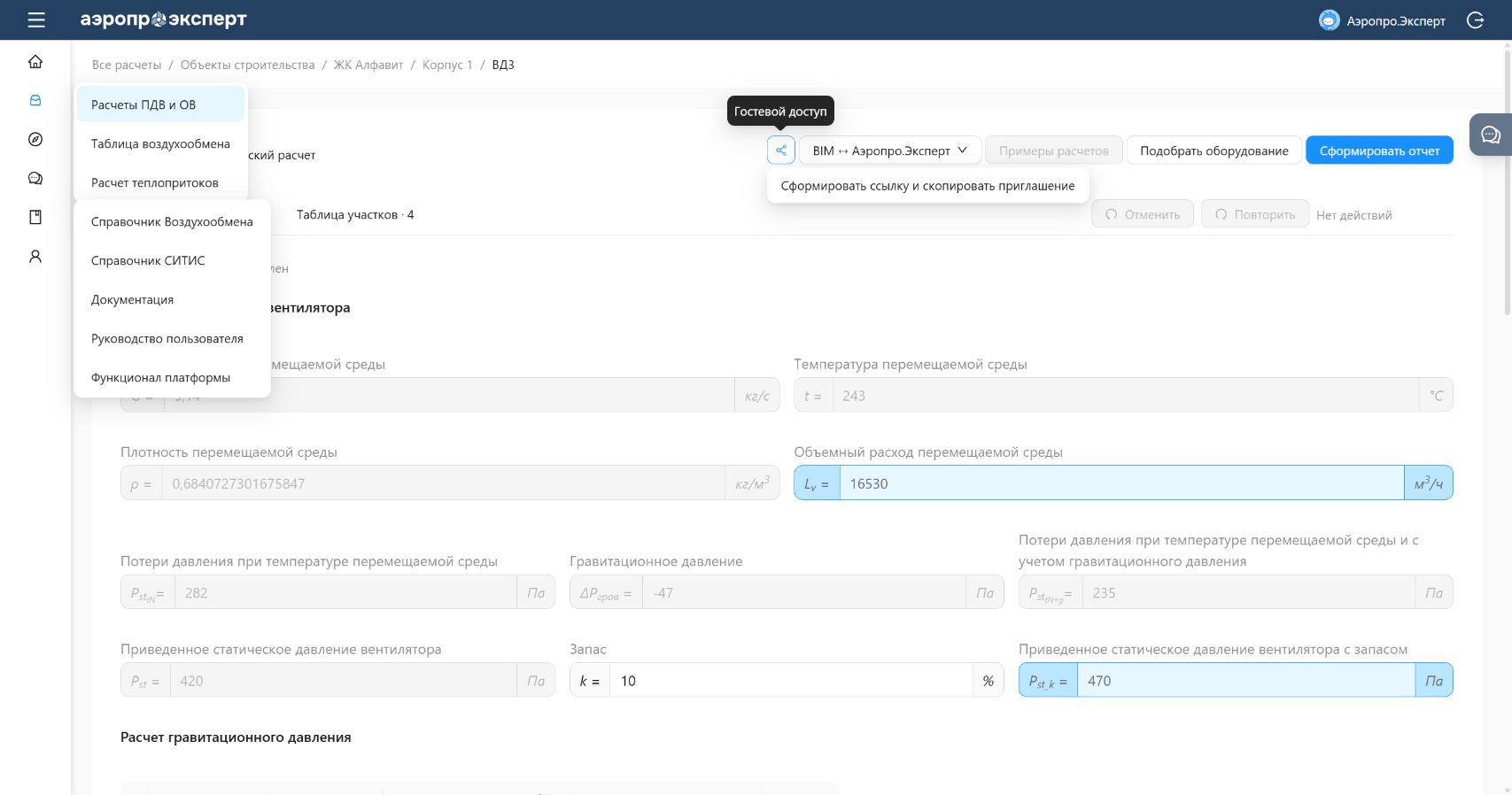Open Документация menu item

click(x=172, y=299)
